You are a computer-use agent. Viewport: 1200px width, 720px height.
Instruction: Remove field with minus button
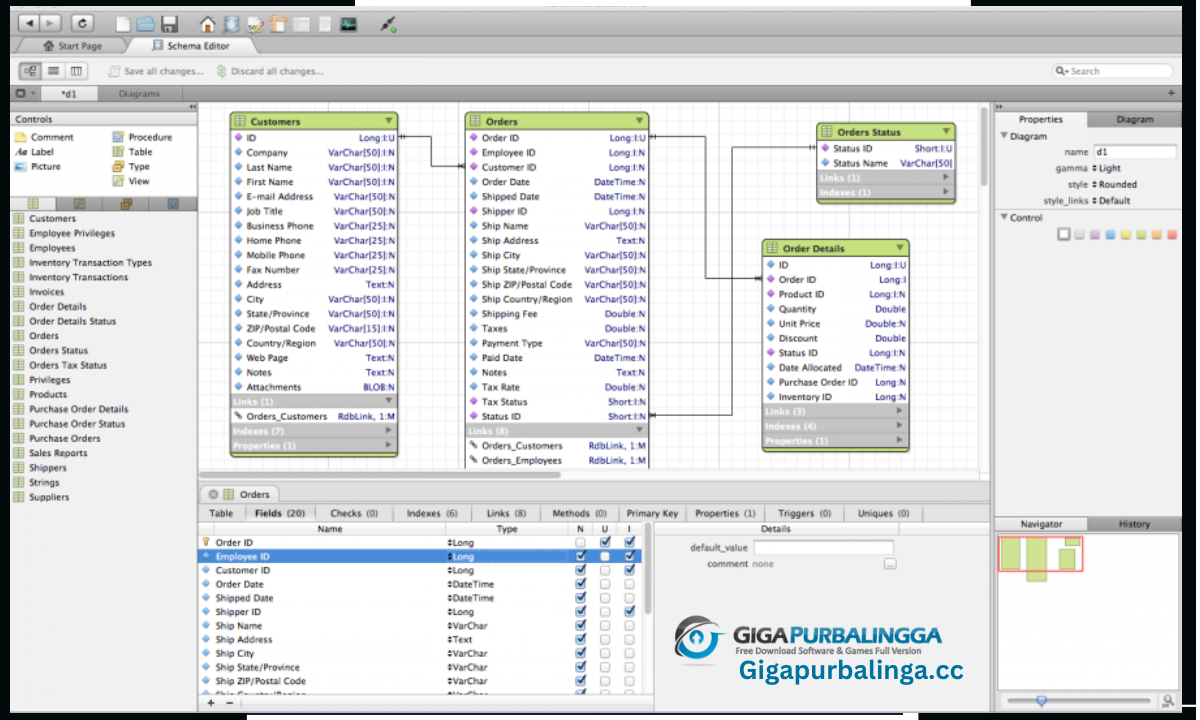click(229, 703)
